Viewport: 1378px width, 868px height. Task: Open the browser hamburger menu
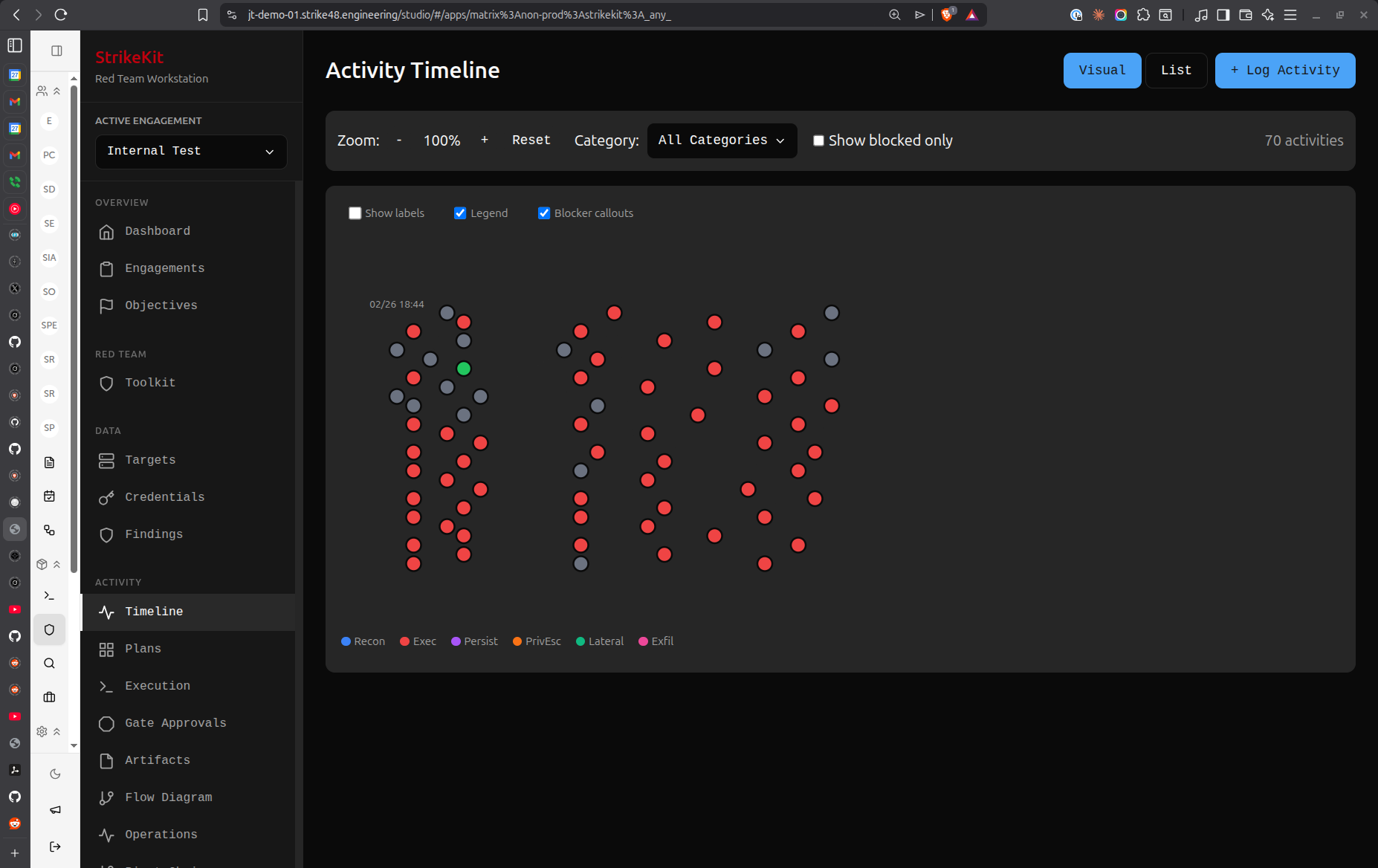click(1290, 15)
